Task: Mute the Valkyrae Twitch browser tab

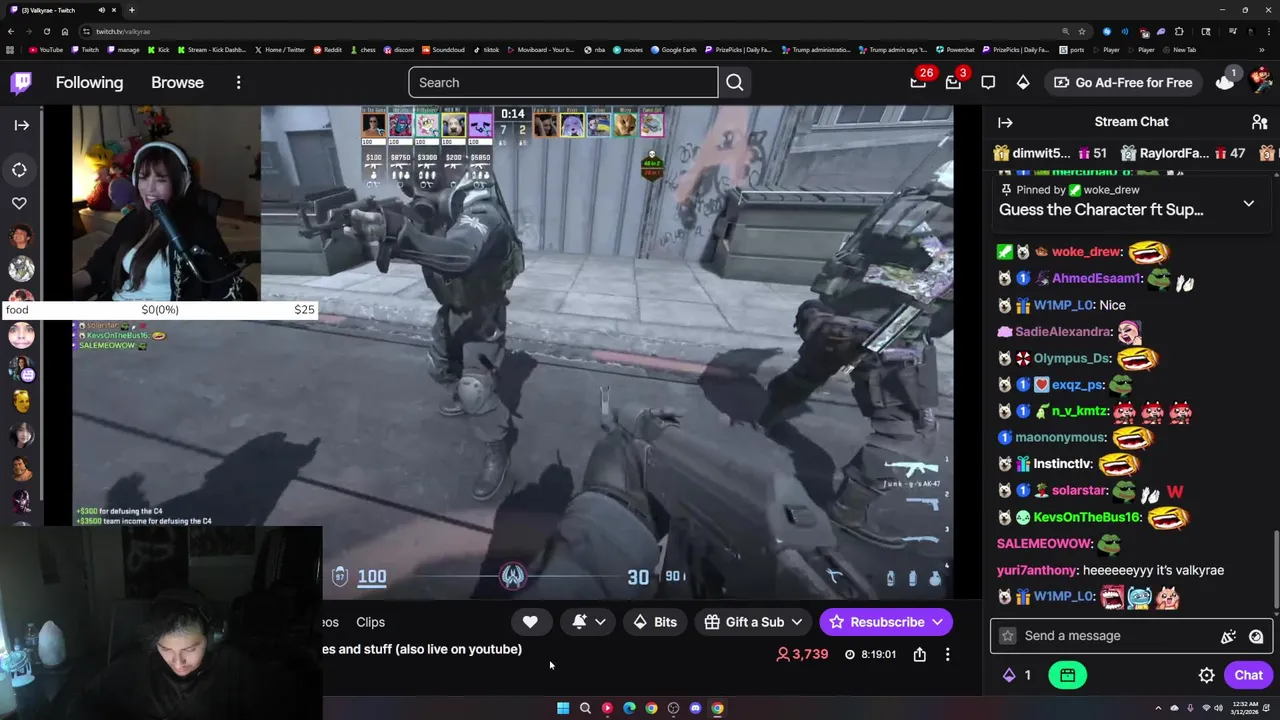Action: pyautogui.click(x=101, y=10)
